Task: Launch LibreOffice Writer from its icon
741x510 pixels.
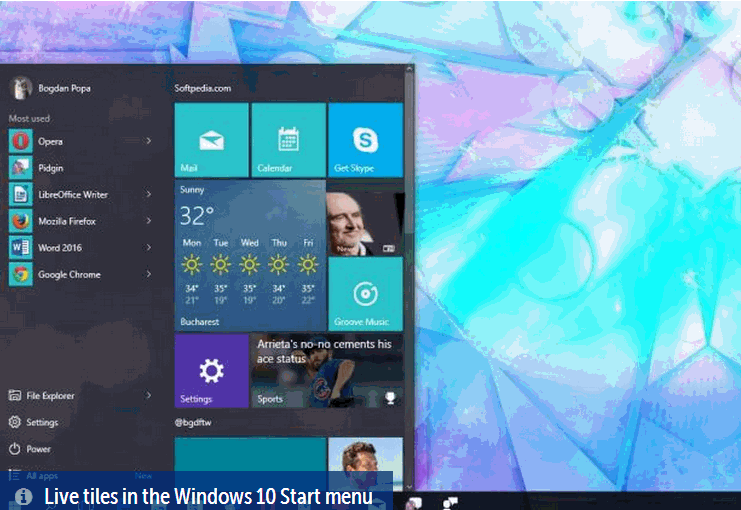Action: tap(21, 194)
